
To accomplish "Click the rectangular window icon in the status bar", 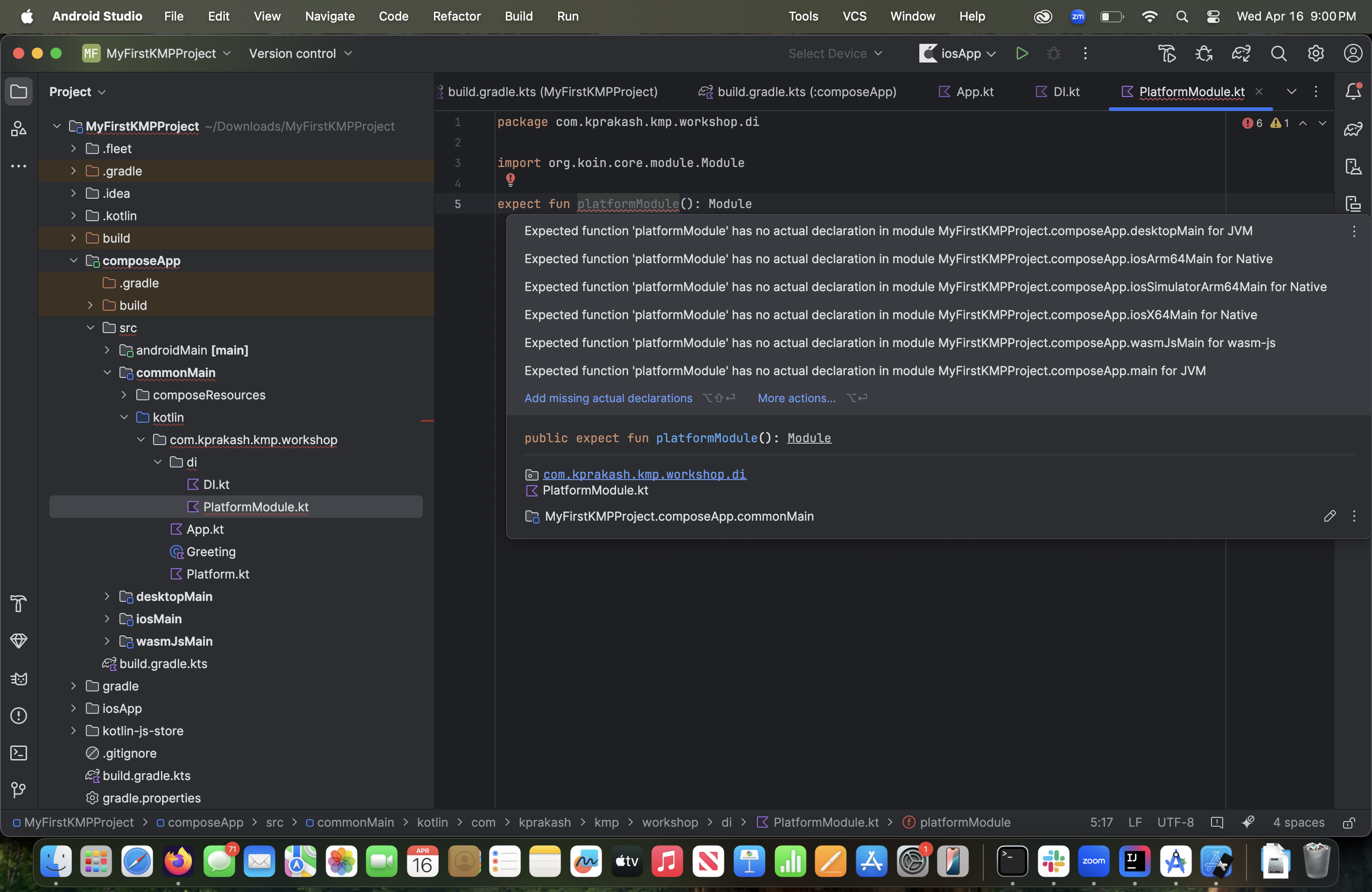I will 1217,822.
